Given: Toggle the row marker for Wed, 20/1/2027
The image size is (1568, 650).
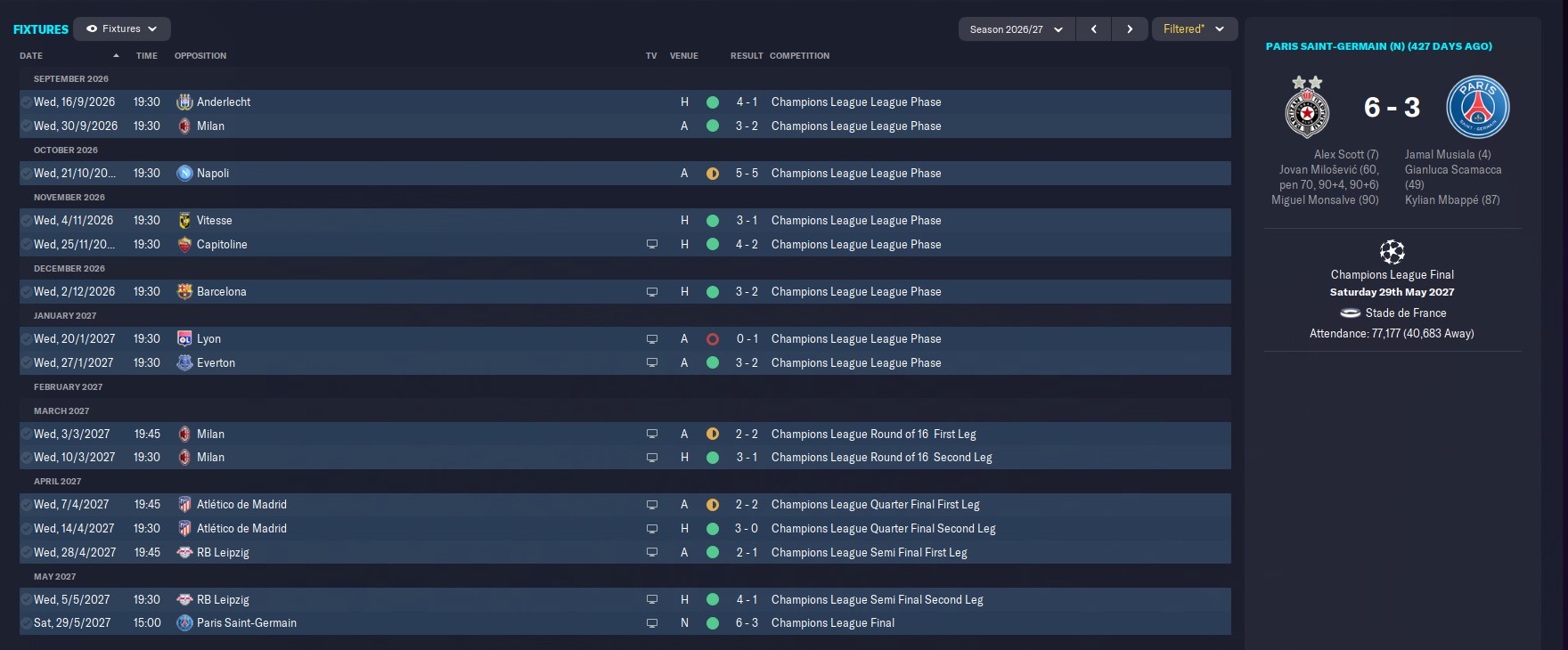Looking at the screenshot, I should [26, 339].
